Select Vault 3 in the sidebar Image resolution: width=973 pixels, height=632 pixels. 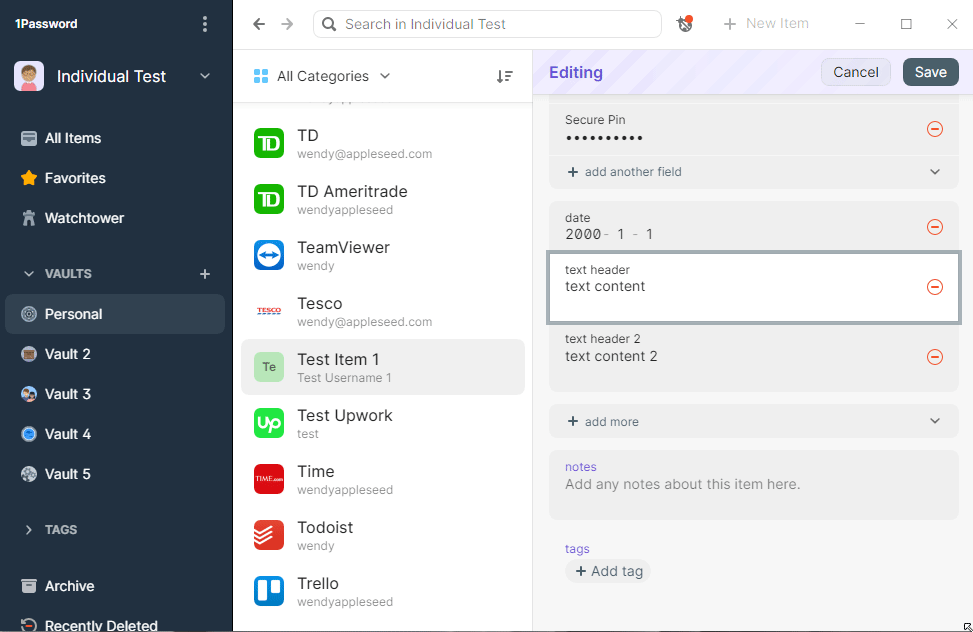68,394
